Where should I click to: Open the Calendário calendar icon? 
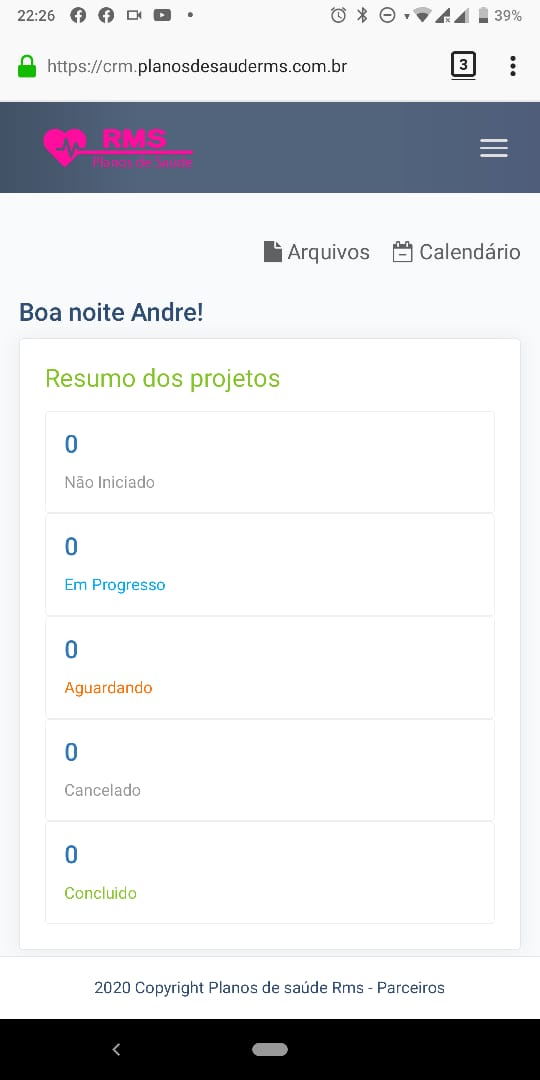[402, 252]
